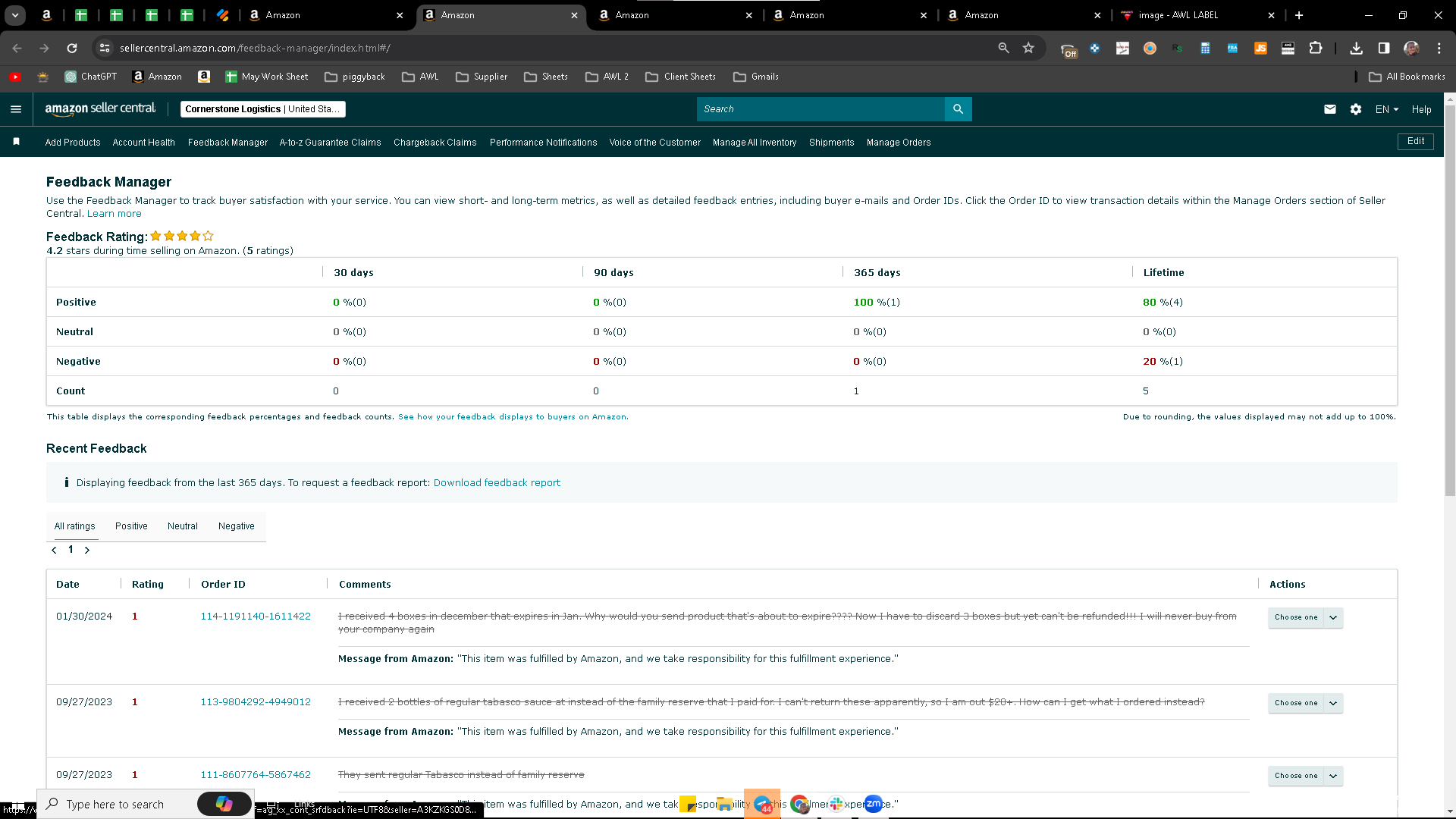Image resolution: width=1456 pixels, height=819 pixels.
Task: Open the Cornerstone Logistics account switcher
Action: click(x=262, y=109)
